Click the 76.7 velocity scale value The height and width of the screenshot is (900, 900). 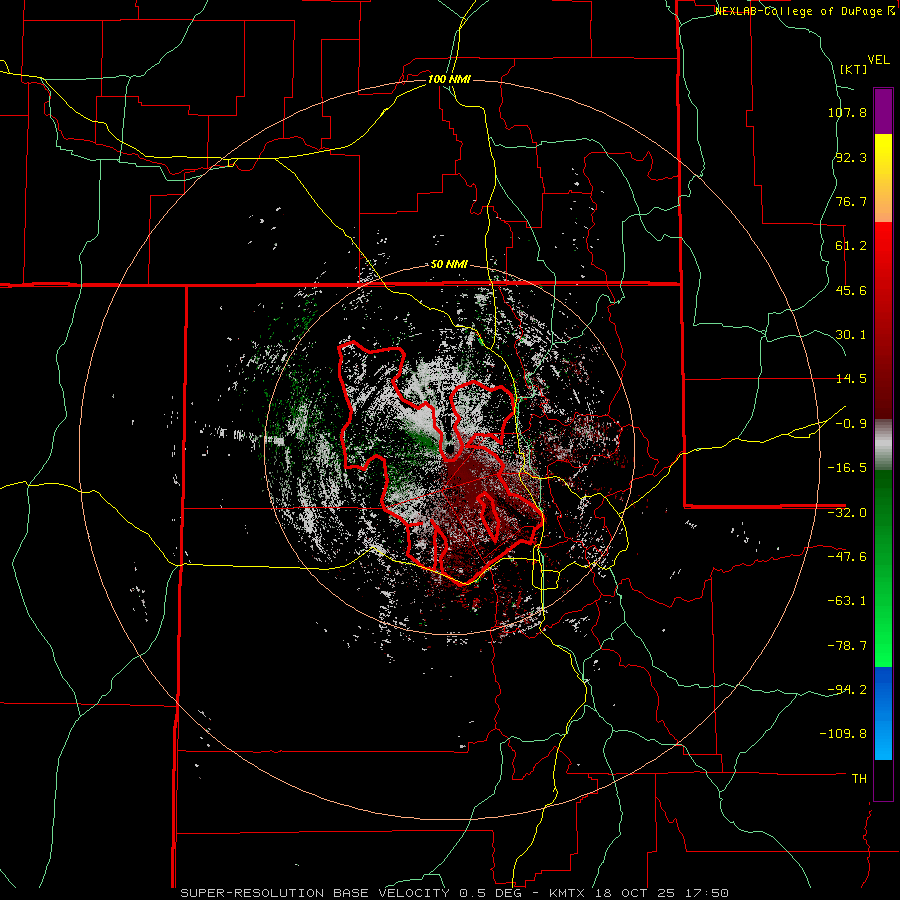(x=851, y=201)
